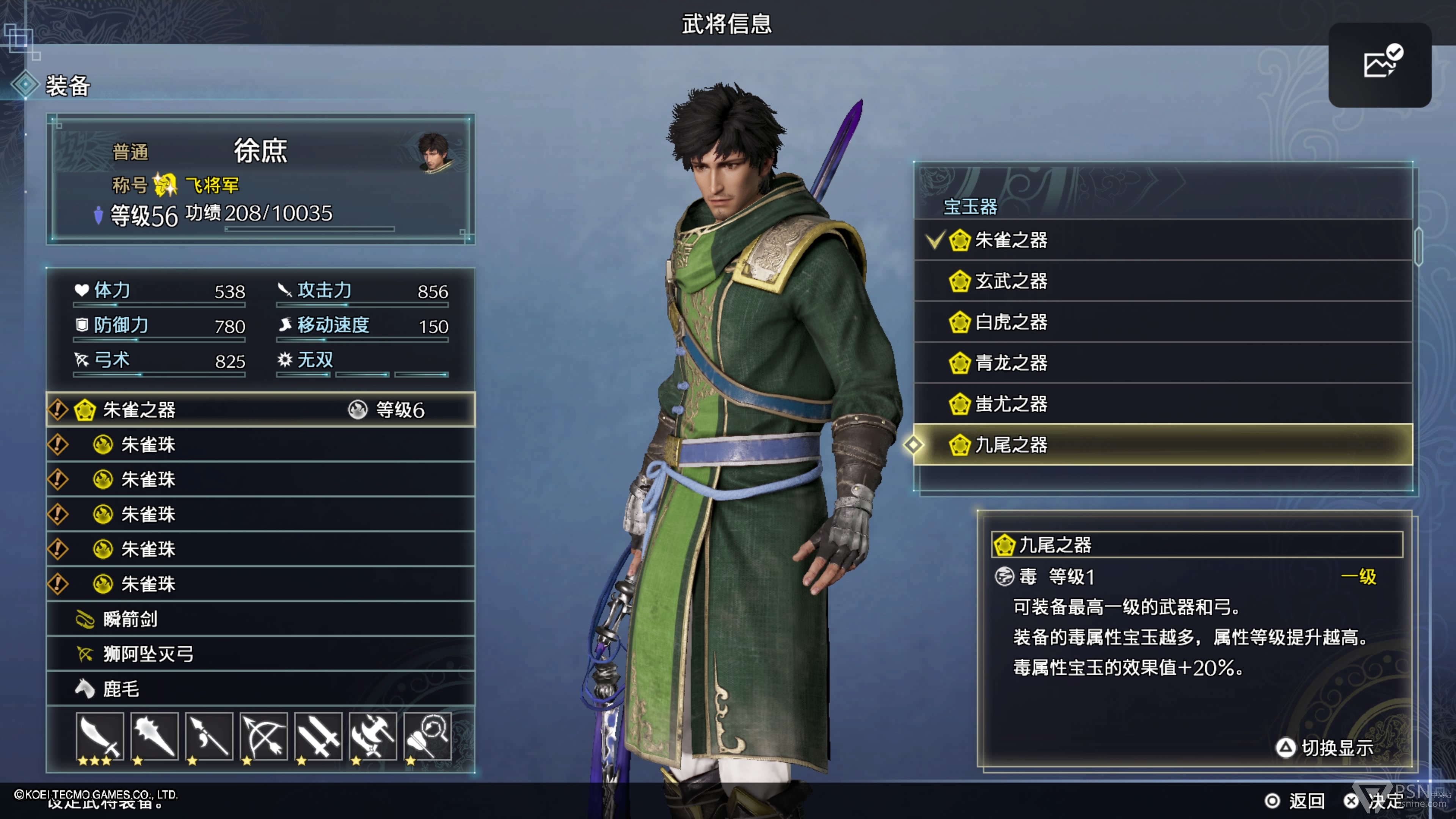Click the 返回 back button

click(1294, 801)
